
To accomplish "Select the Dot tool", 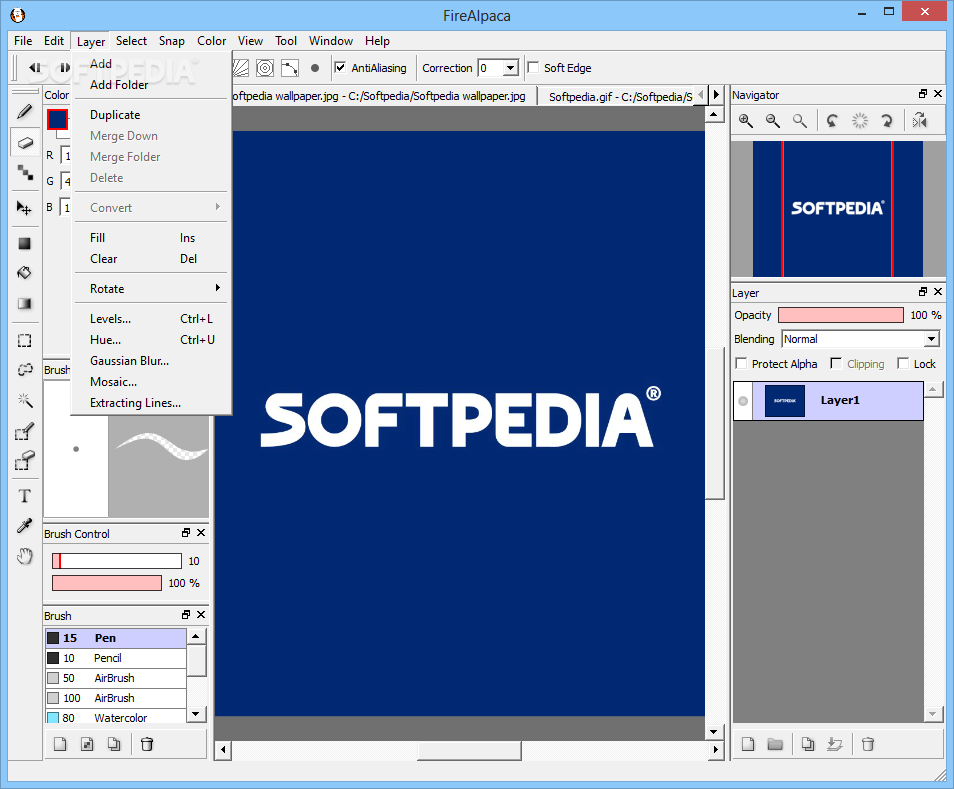I will 24,173.
